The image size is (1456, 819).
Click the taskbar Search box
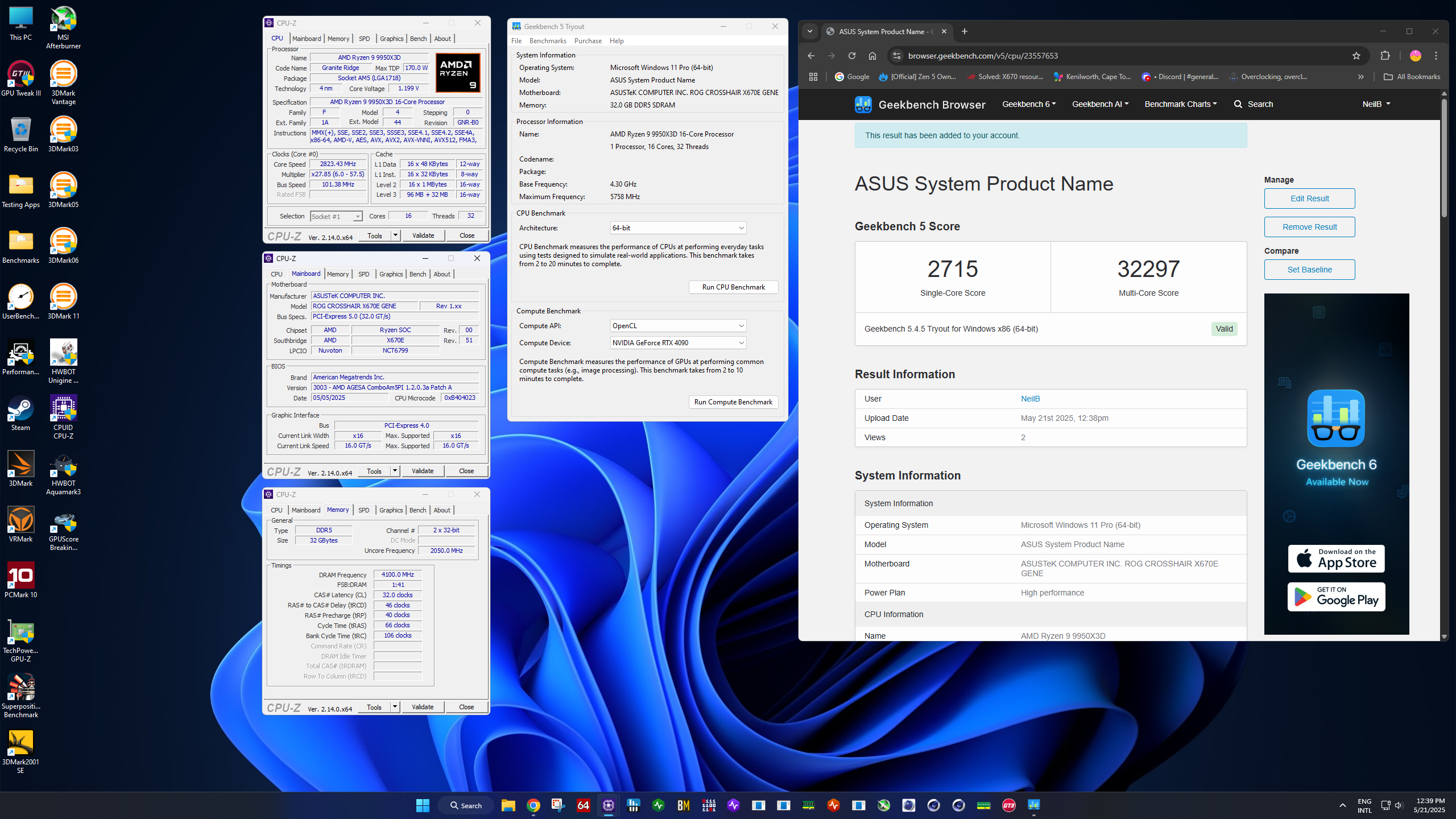click(466, 805)
